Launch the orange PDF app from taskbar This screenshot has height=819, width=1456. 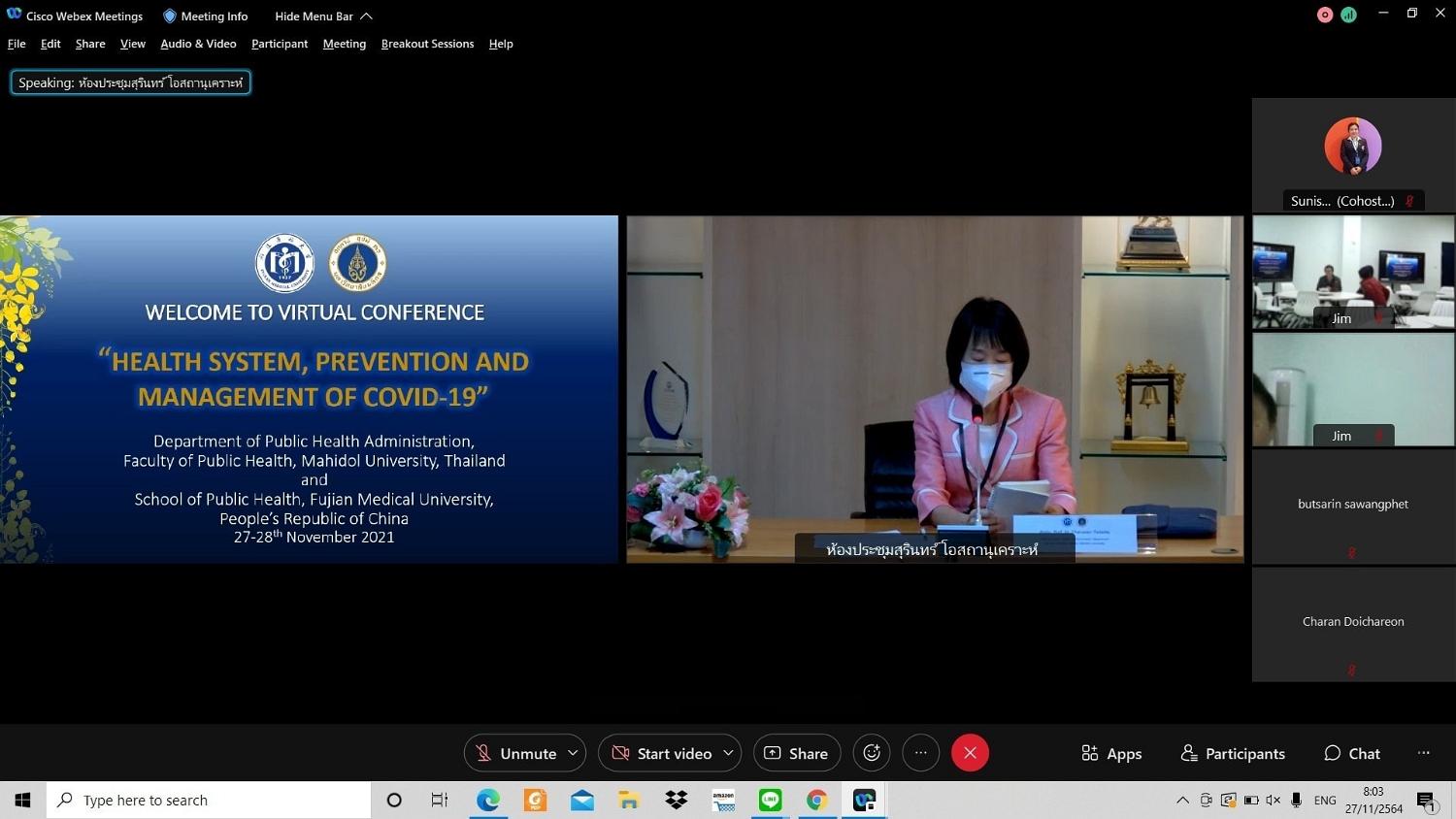pos(535,801)
